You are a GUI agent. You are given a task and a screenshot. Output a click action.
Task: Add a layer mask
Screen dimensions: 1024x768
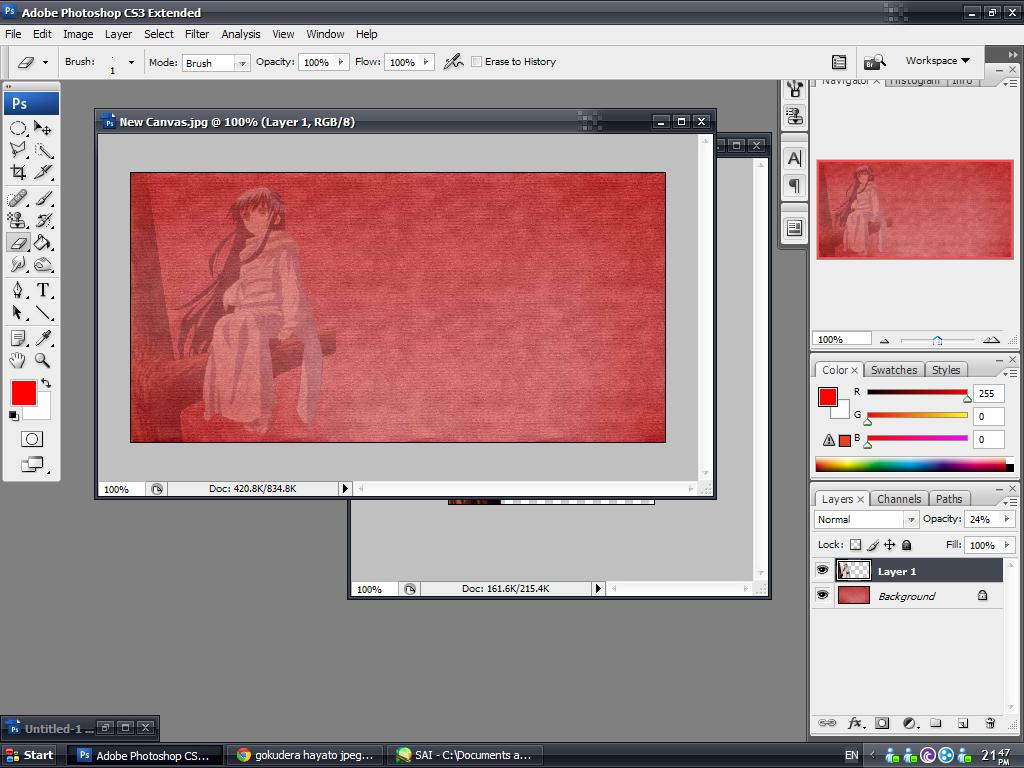(882, 723)
